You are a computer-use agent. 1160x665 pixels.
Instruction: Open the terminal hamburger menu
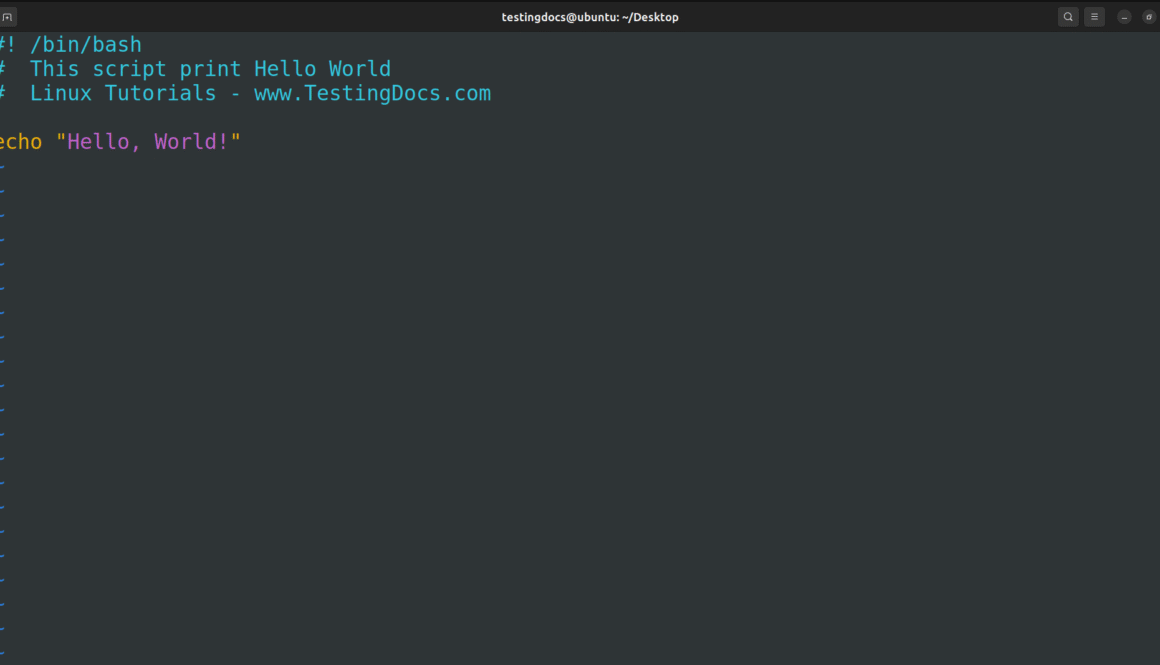tap(1094, 17)
